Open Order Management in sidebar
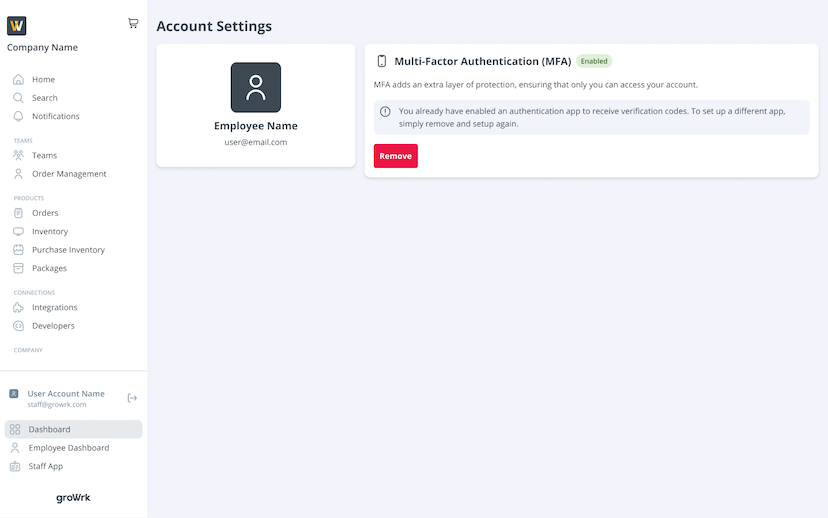The height and width of the screenshot is (518, 828). (68, 174)
